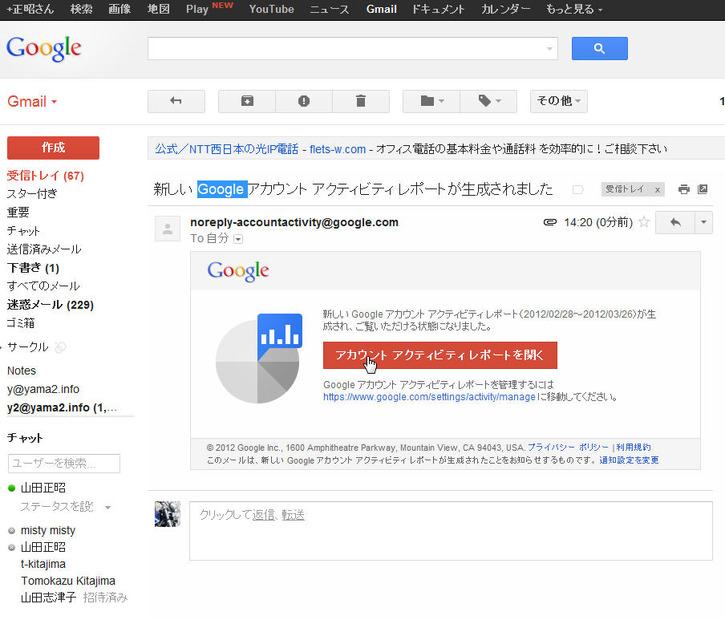Open the labels tag icon menu
Viewport: 725px width, 620px height.
point(489,101)
